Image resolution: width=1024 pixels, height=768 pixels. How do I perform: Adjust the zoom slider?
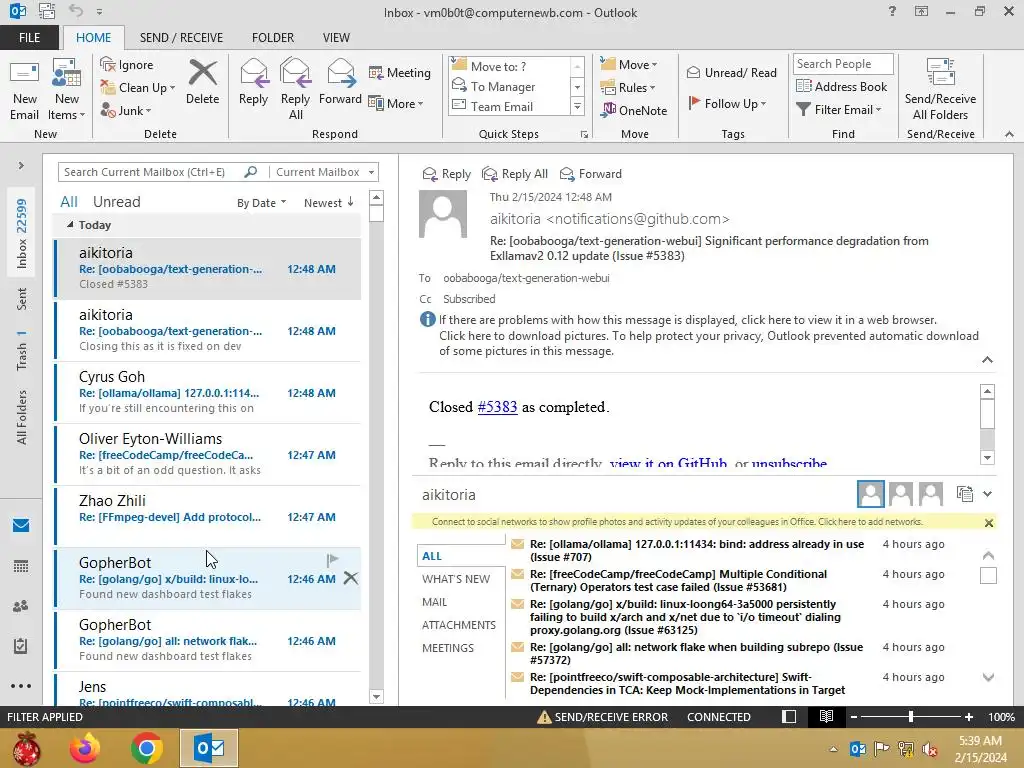pos(911,717)
